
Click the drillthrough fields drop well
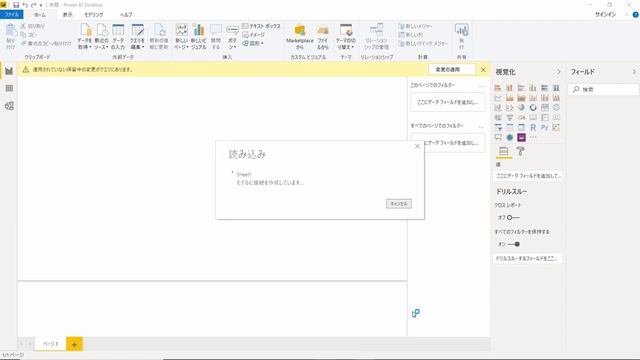[528, 258]
